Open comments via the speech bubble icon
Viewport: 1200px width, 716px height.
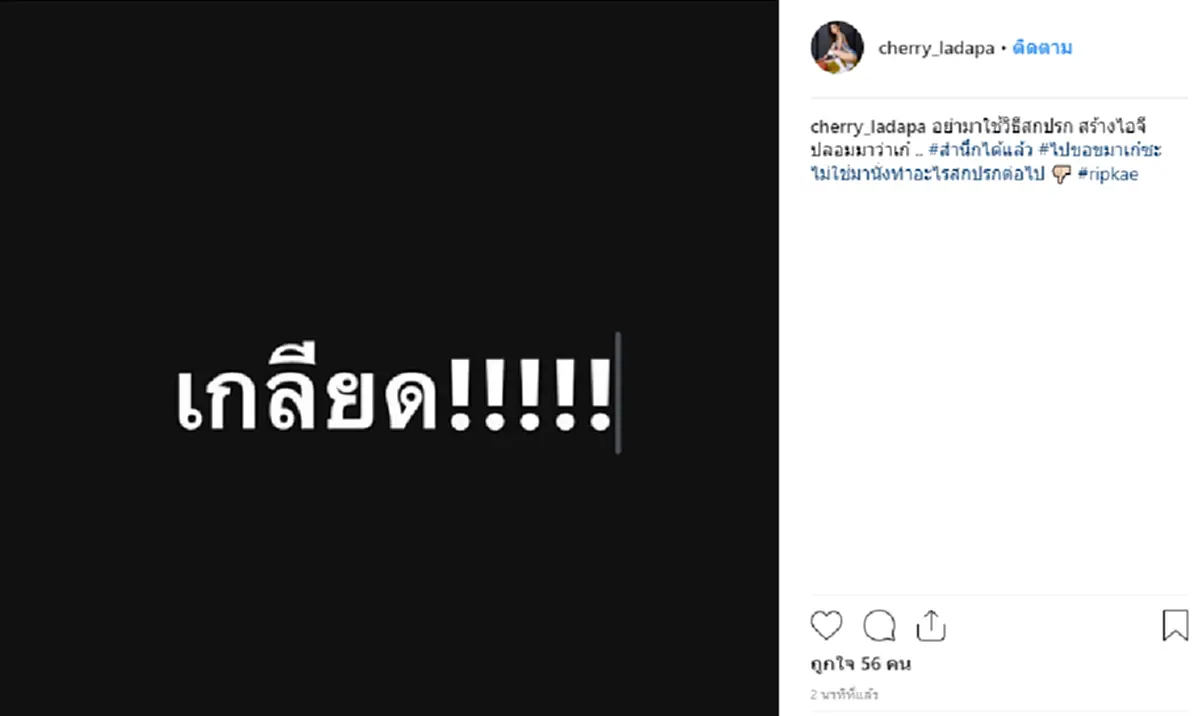878,626
